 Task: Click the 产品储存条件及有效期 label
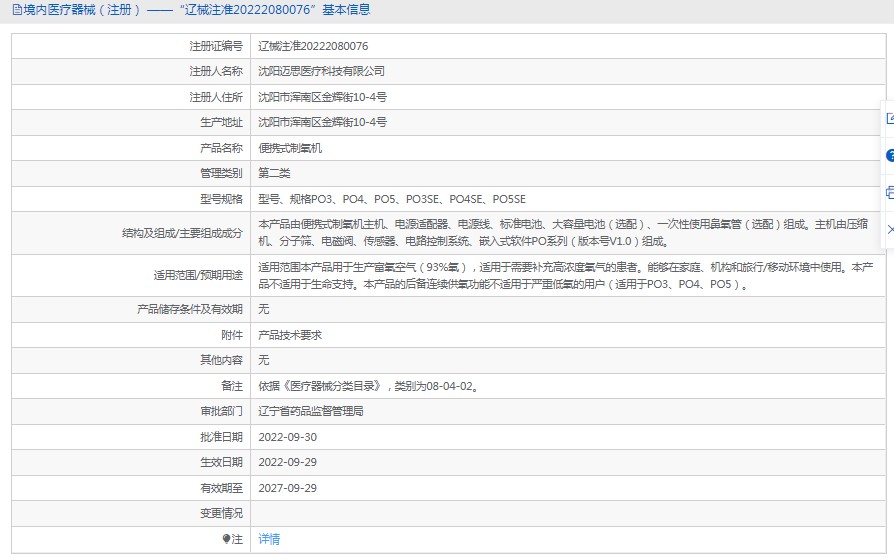click(x=190, y=309)
